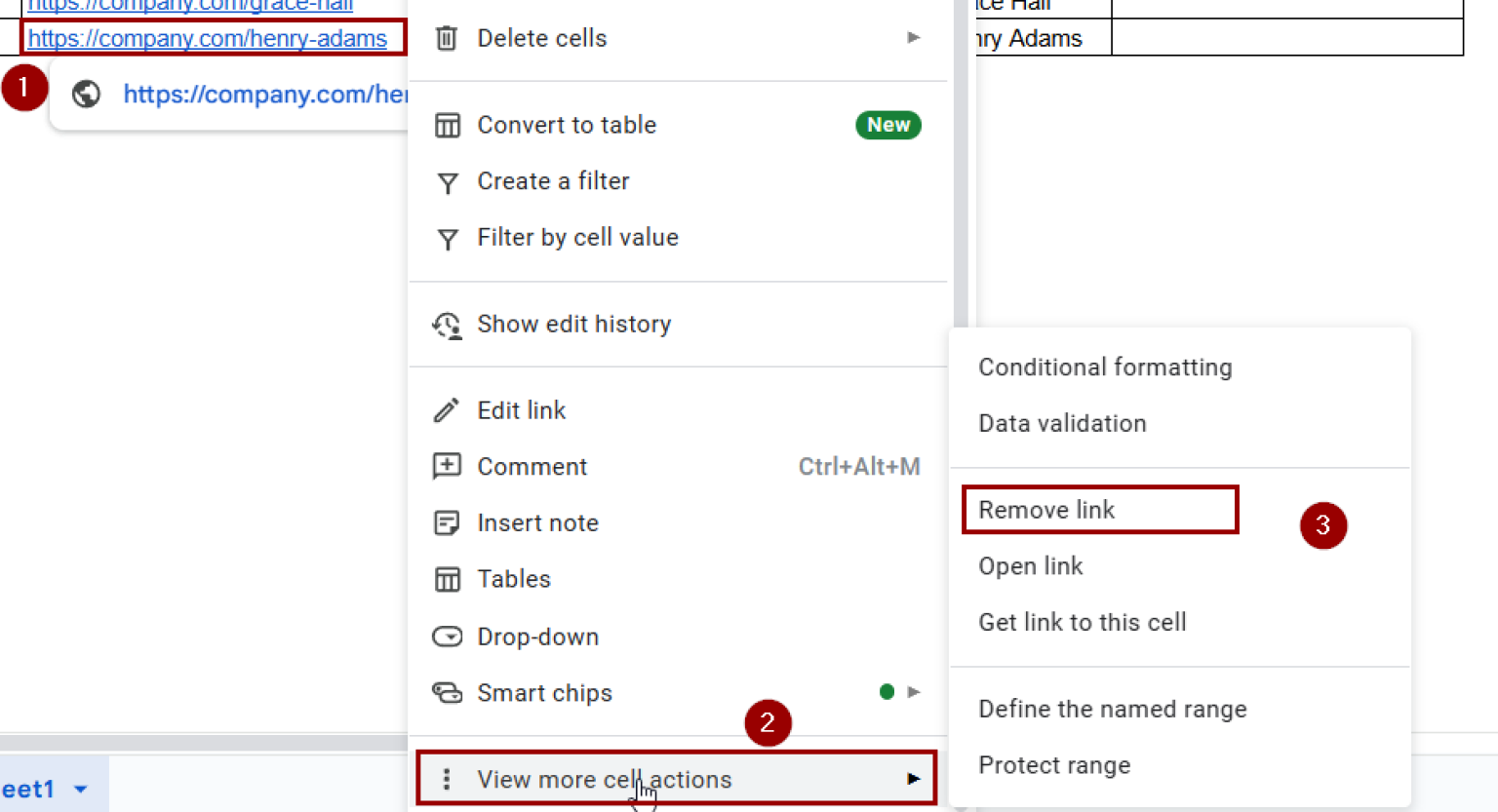Select Data validation option
Image resolution: width=1498 pixels, height=812 pixels.
coord(1062,424)
